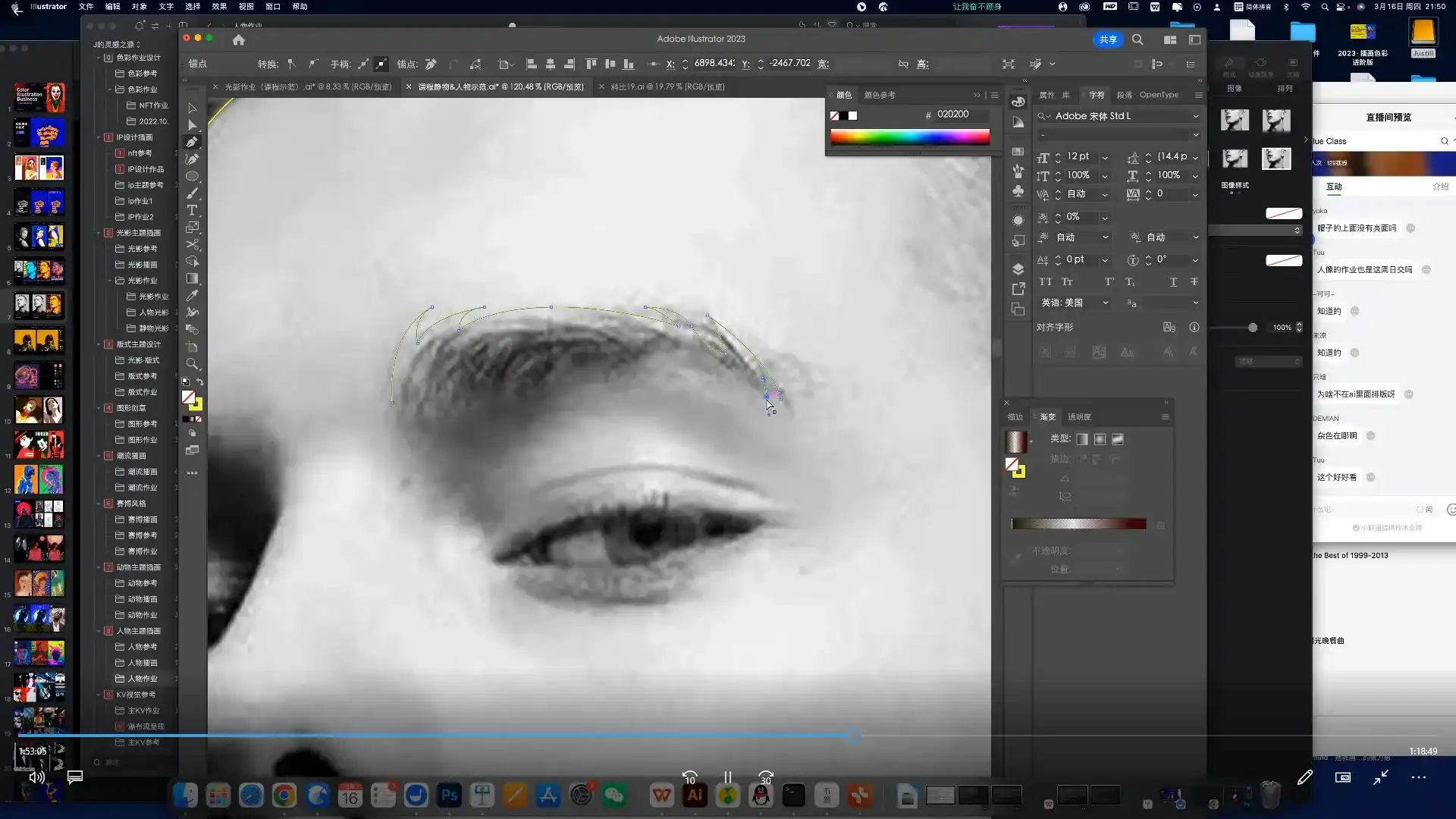
Task: Click the color spectrum bar
Action: tap(909, 137)
